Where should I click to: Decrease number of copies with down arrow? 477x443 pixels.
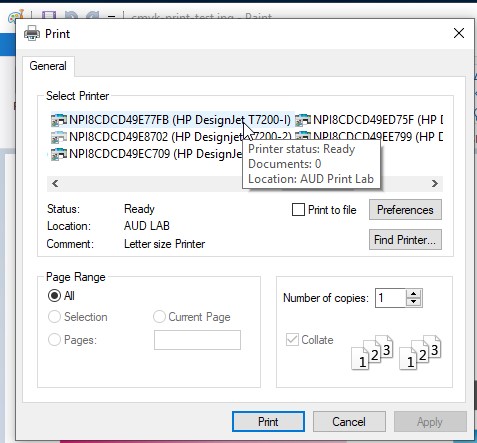pyautogui.click(x=414, y=302)
